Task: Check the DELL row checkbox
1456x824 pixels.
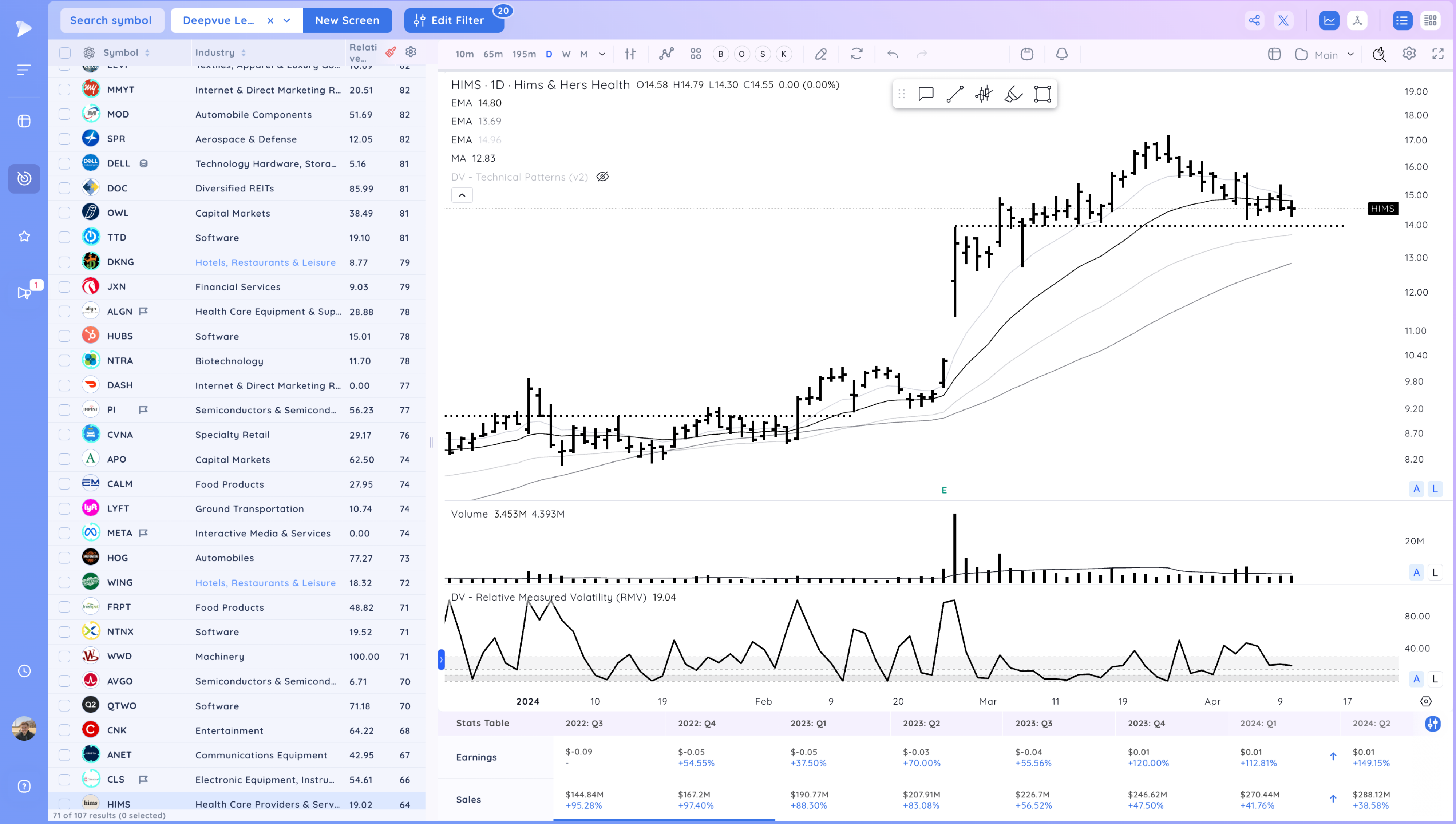Action: (64, 163)
